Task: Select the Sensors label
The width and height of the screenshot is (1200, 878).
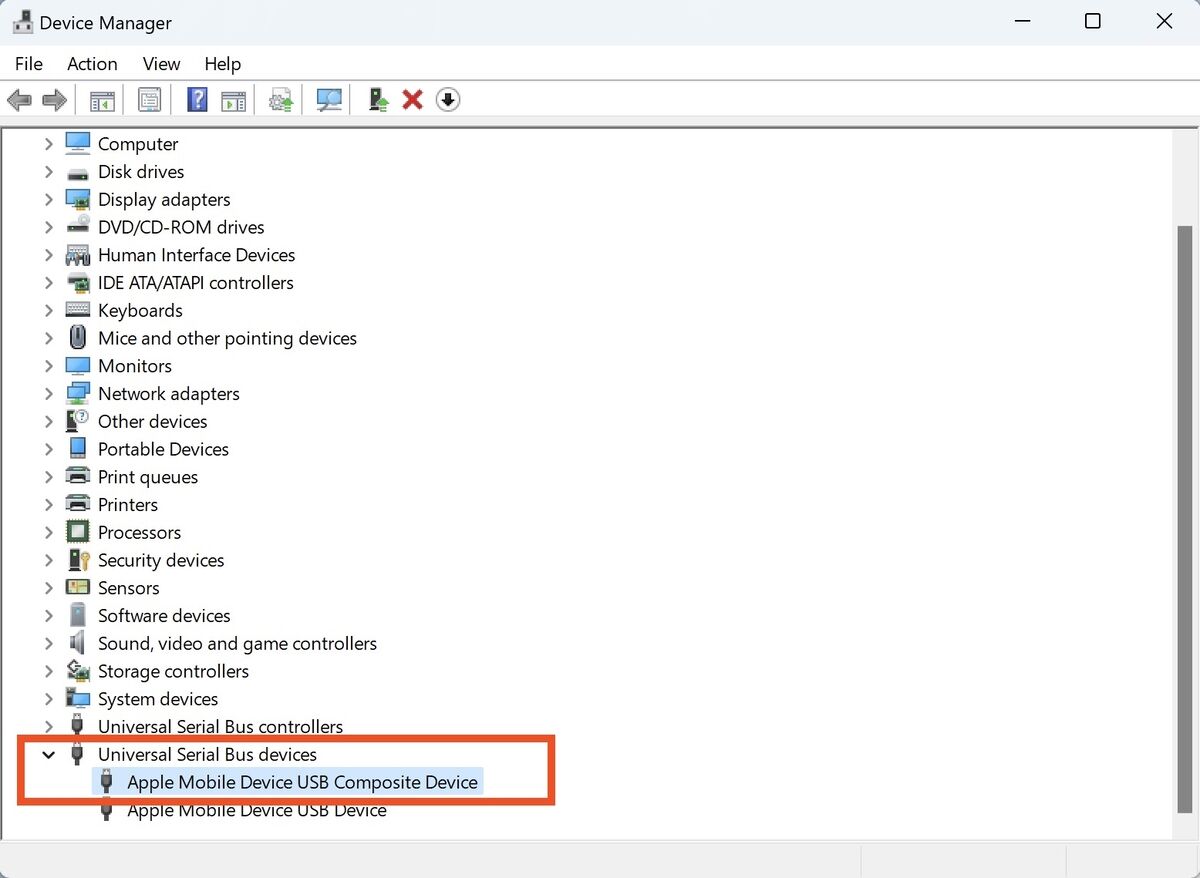Action: (x=128, y=588)
